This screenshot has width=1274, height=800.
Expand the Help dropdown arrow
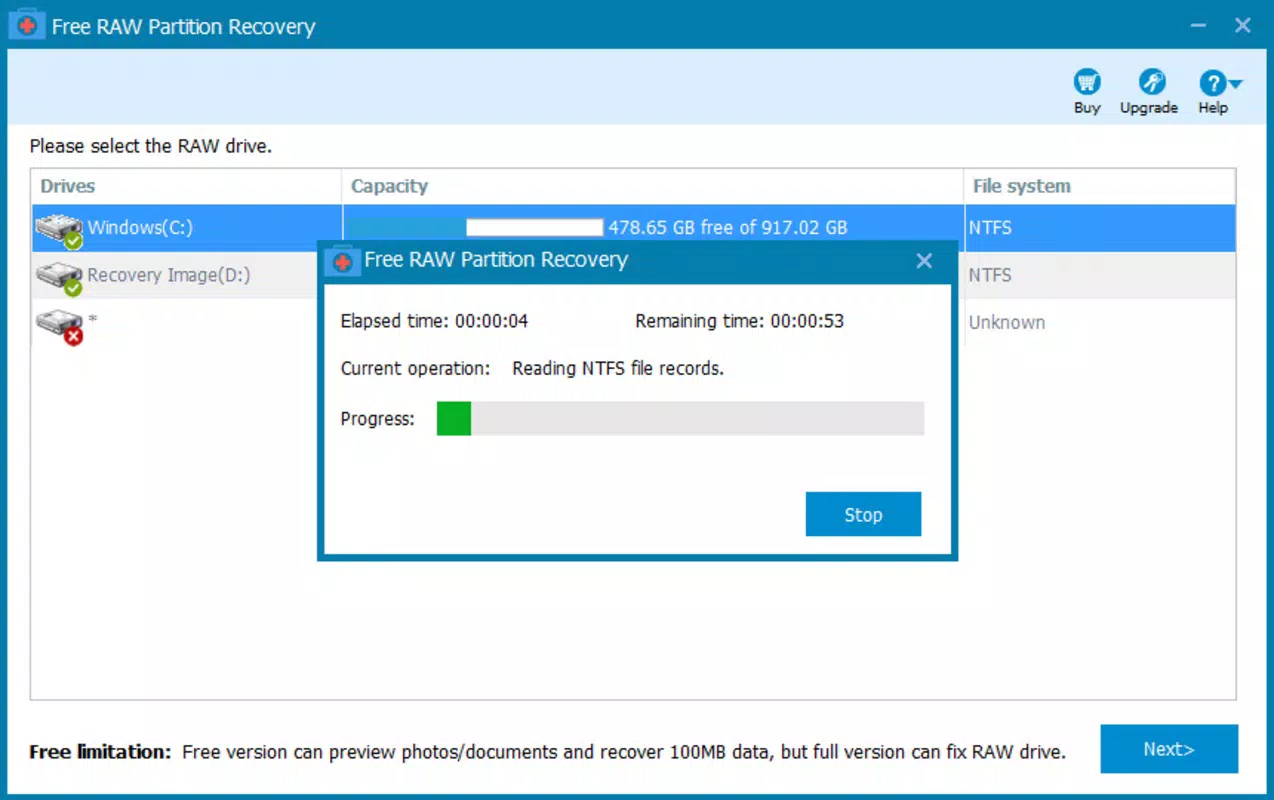[x=1236, y=84]
